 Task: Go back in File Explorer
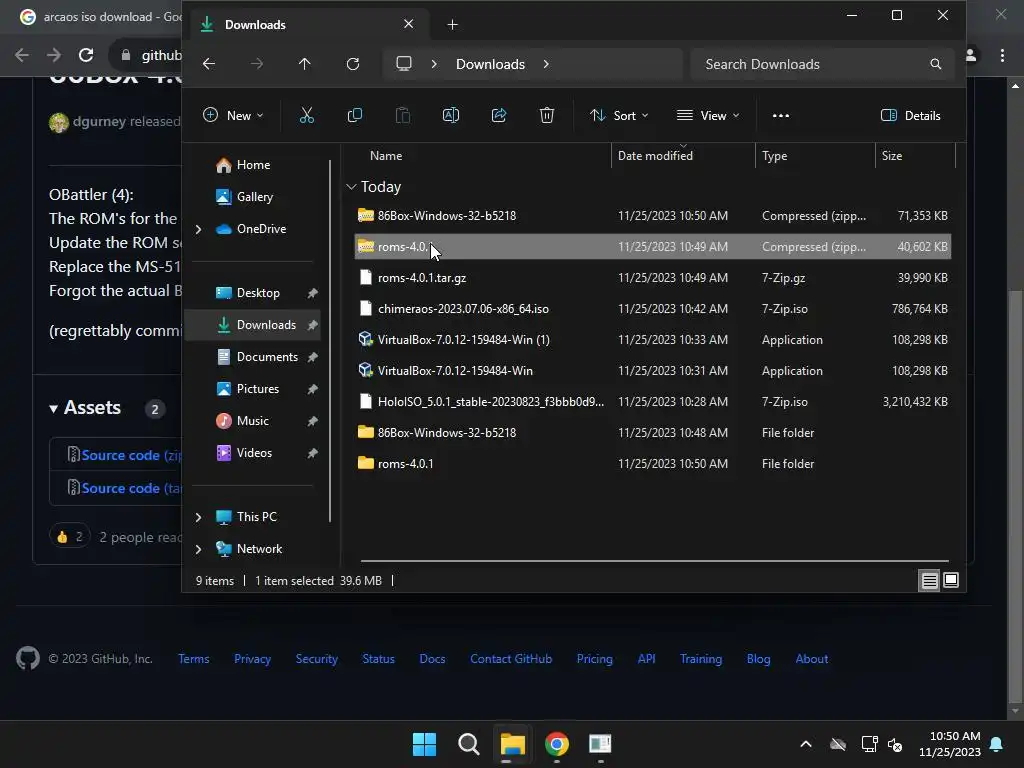209,64
